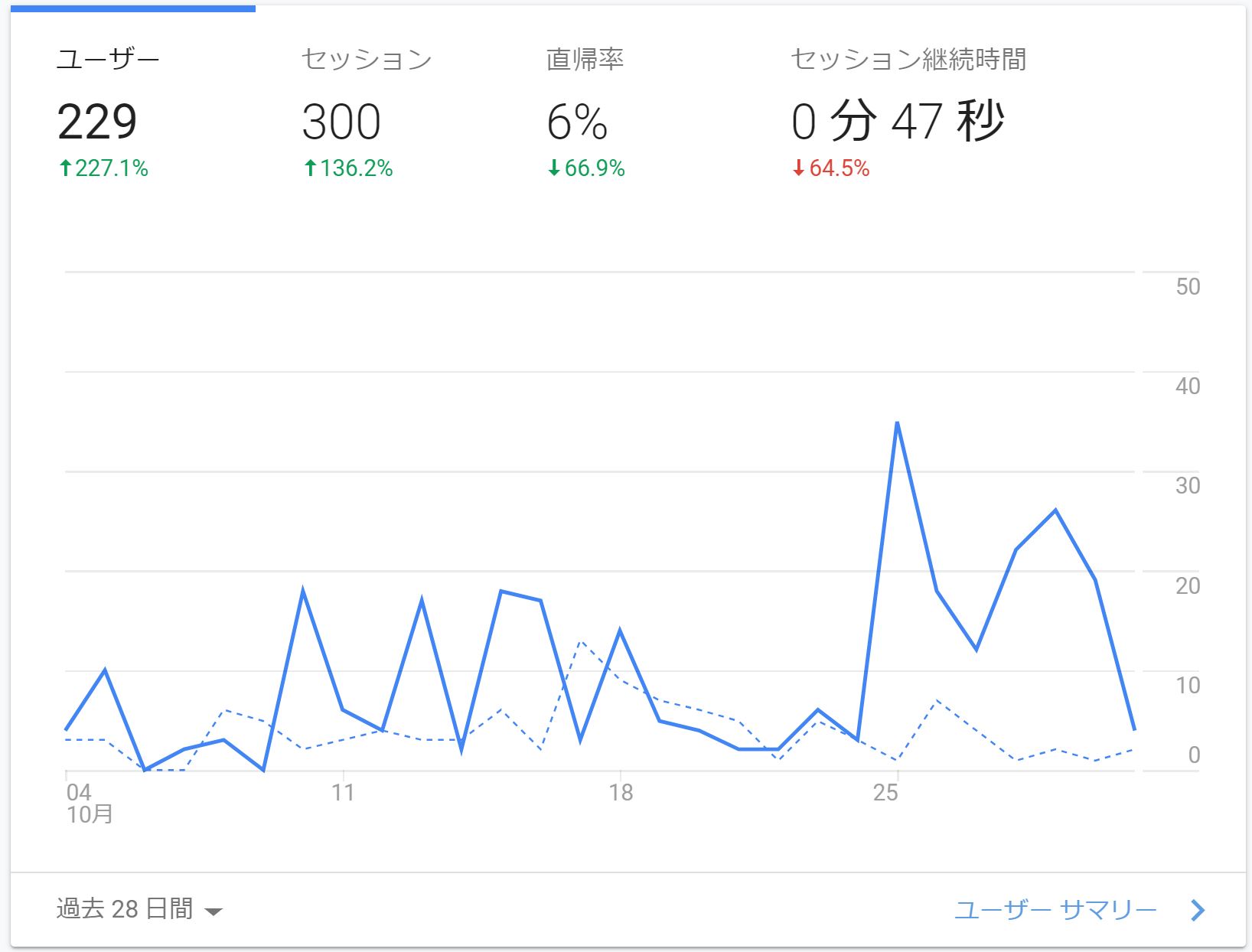The image size is (1252, 952).
Task: Click the green up arrow beside 227.1%
Action: (x=66, y=168)
